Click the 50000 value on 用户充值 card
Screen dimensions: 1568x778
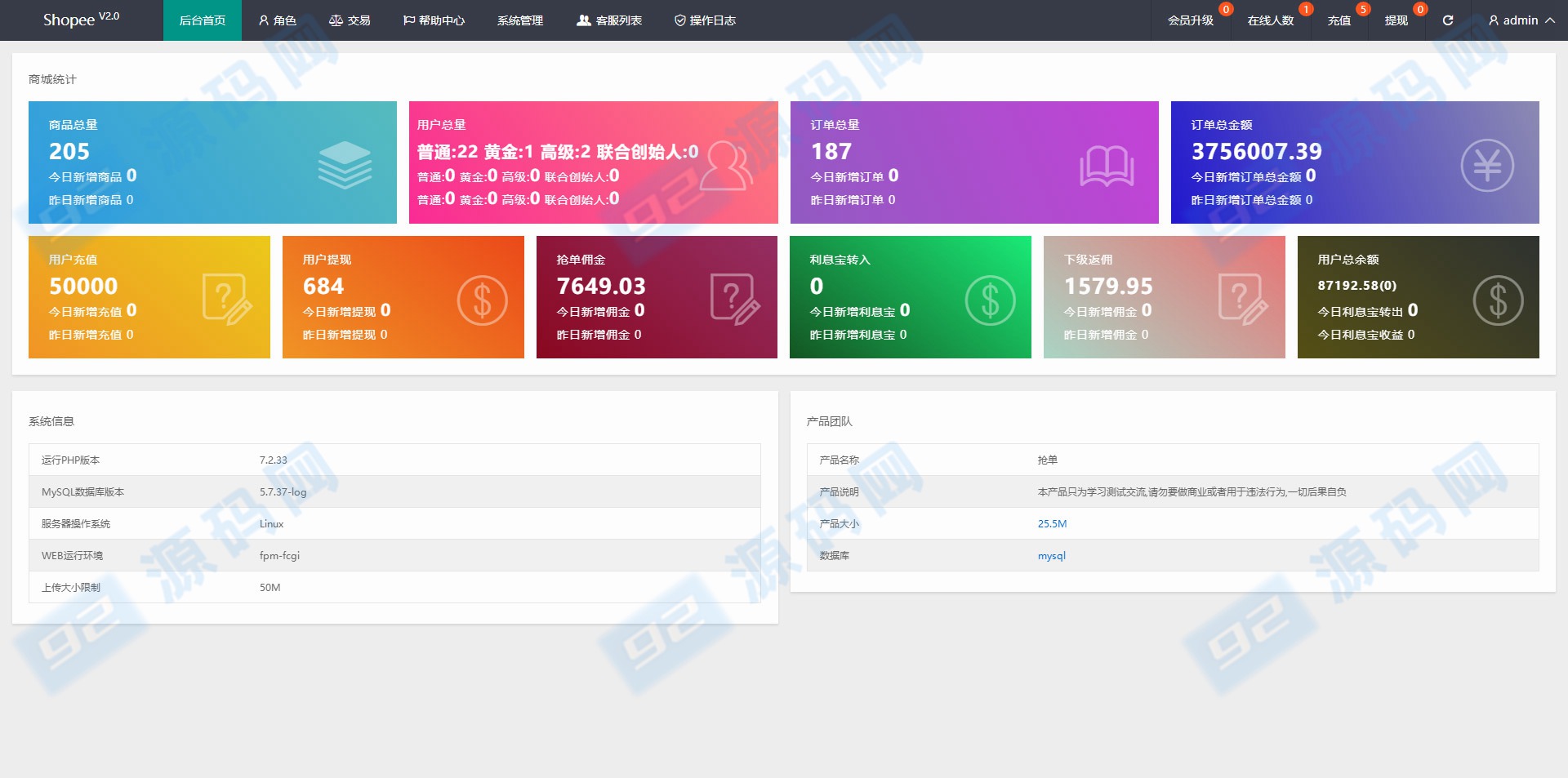coord(83,287)
